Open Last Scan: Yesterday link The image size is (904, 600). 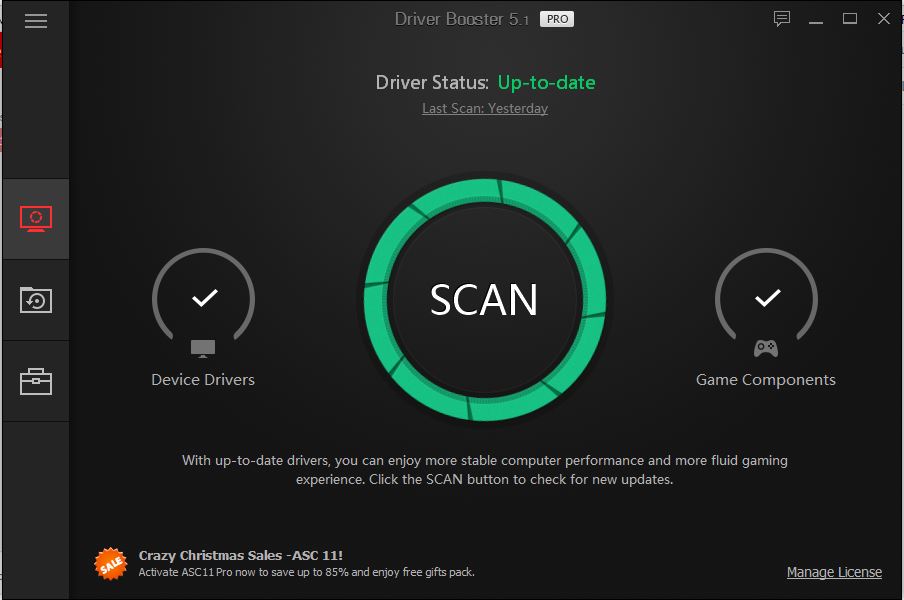click(x=485, y=108)
